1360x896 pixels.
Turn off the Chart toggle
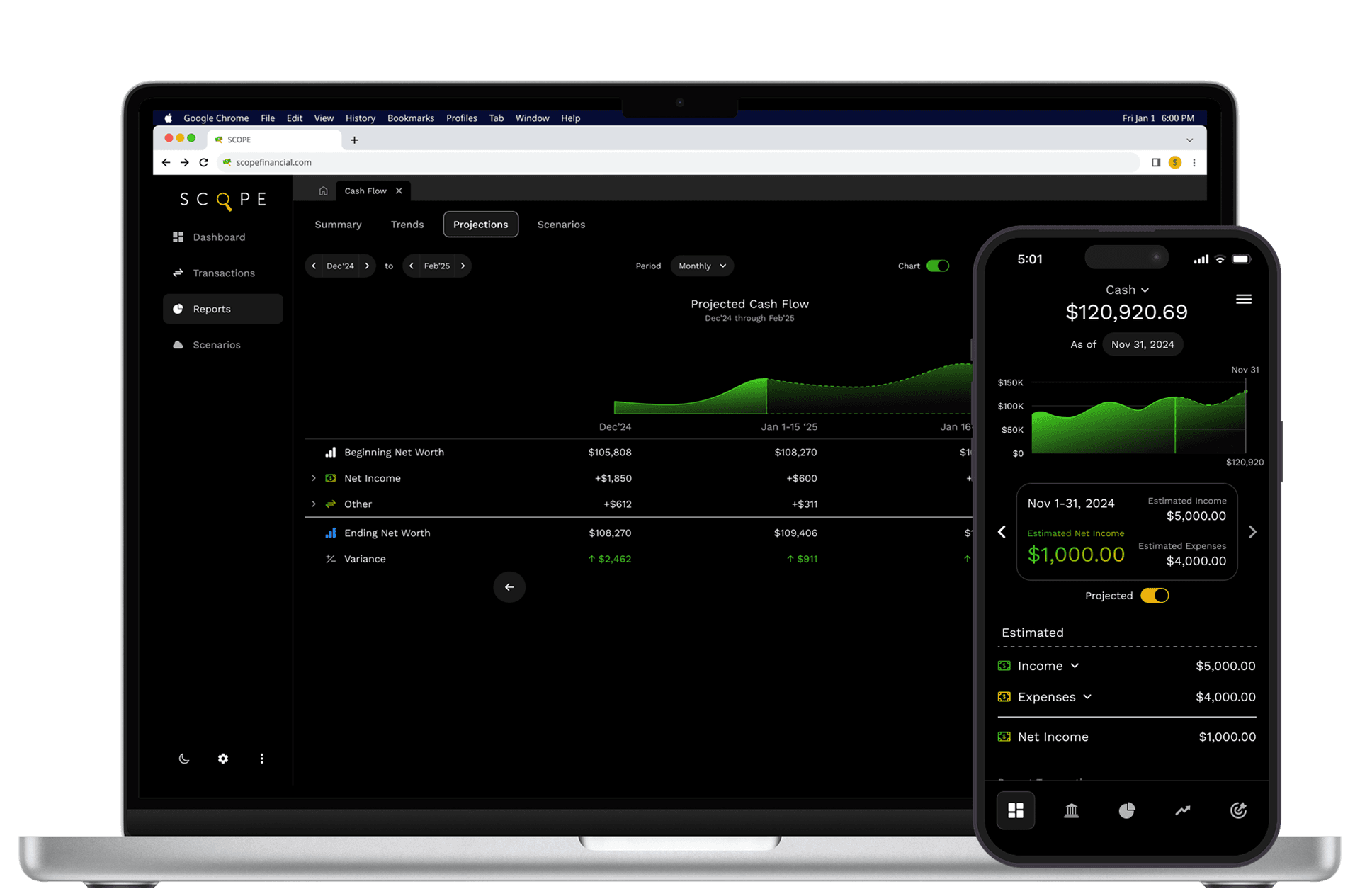click(939, 266)
